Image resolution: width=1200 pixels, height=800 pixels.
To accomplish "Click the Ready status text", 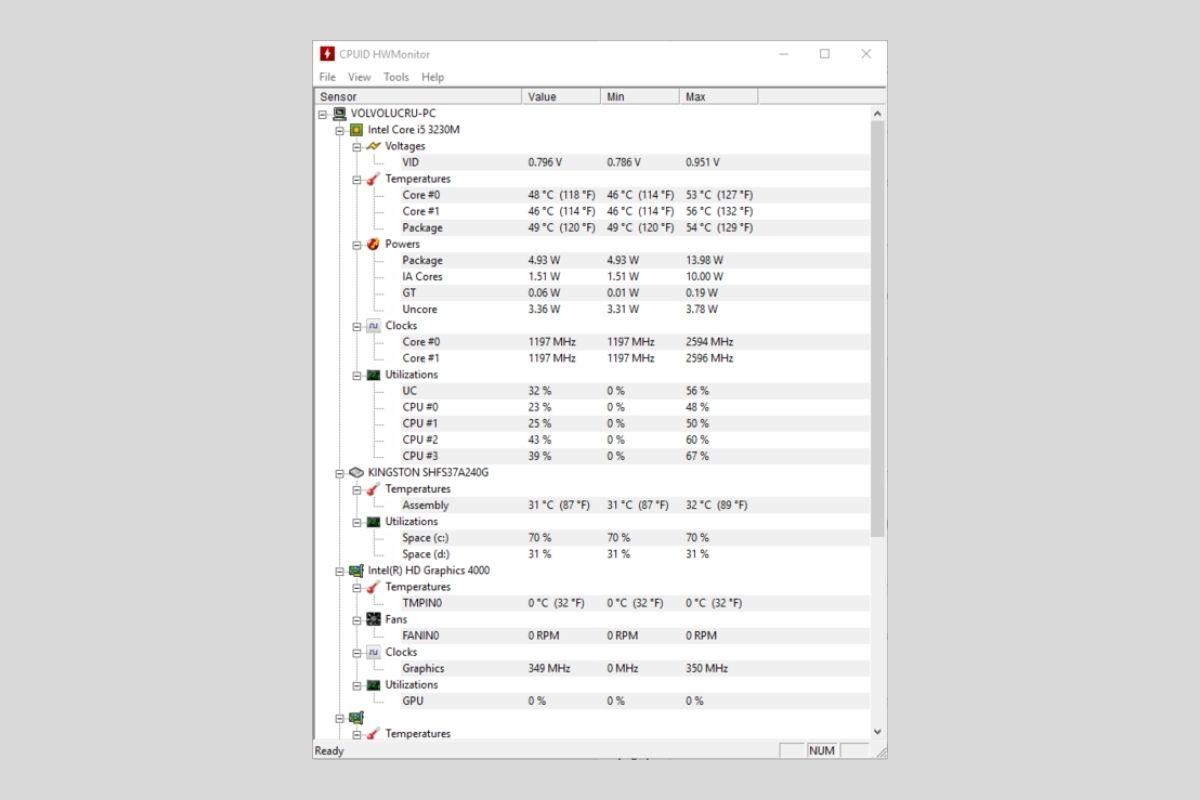I will coord(329,751).
